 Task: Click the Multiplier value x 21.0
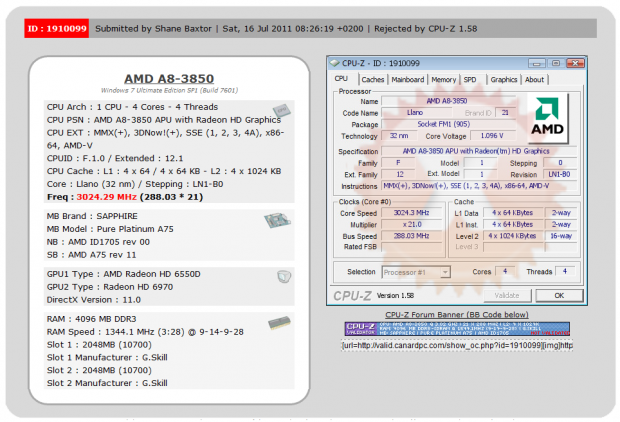pos(411,224)
